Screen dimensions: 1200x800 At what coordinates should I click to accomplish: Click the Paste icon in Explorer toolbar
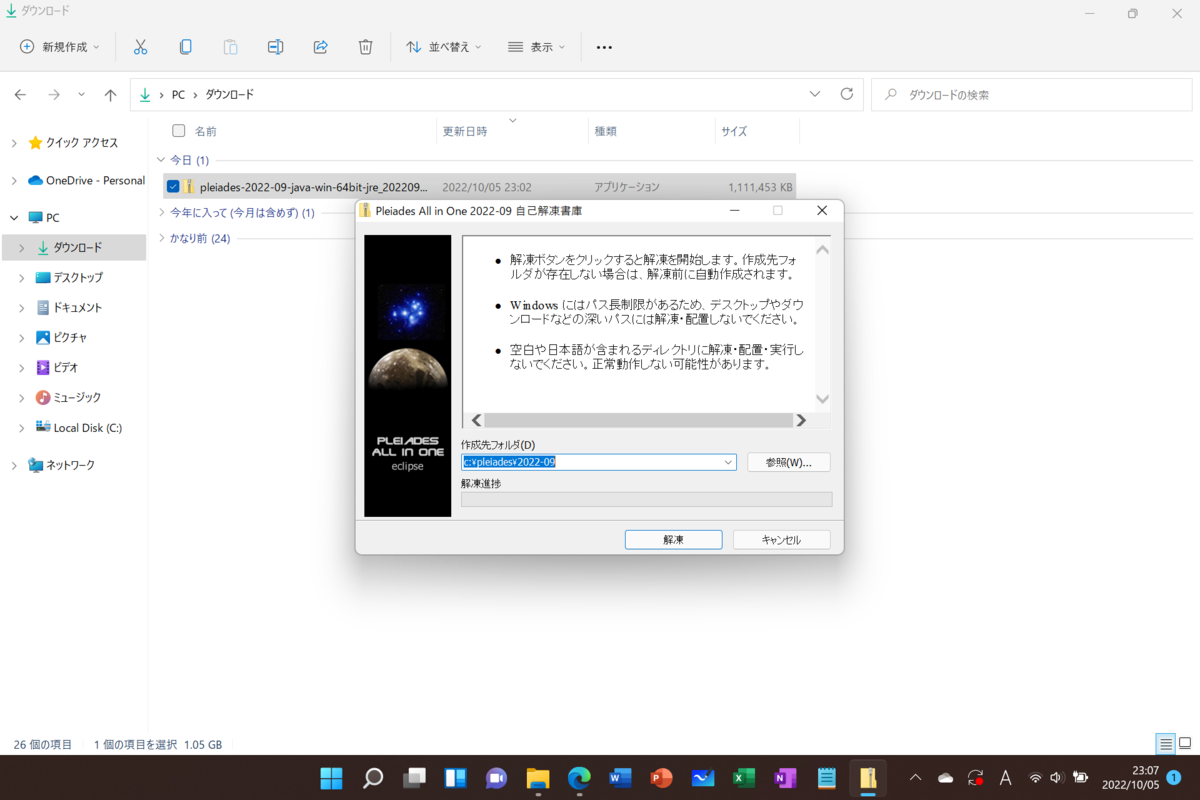coord(231,47)
